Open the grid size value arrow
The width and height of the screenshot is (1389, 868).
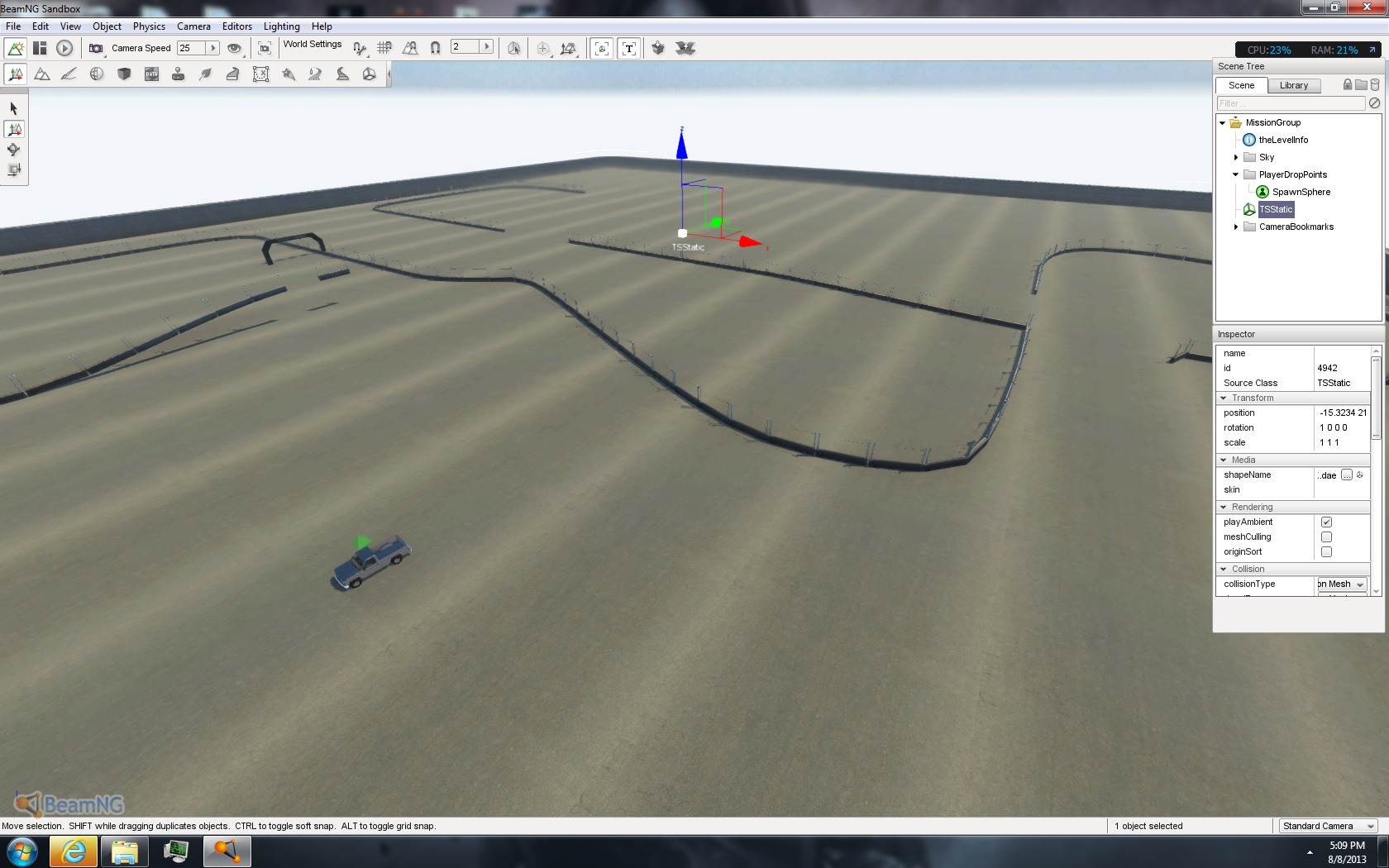(x=486, y=46)
